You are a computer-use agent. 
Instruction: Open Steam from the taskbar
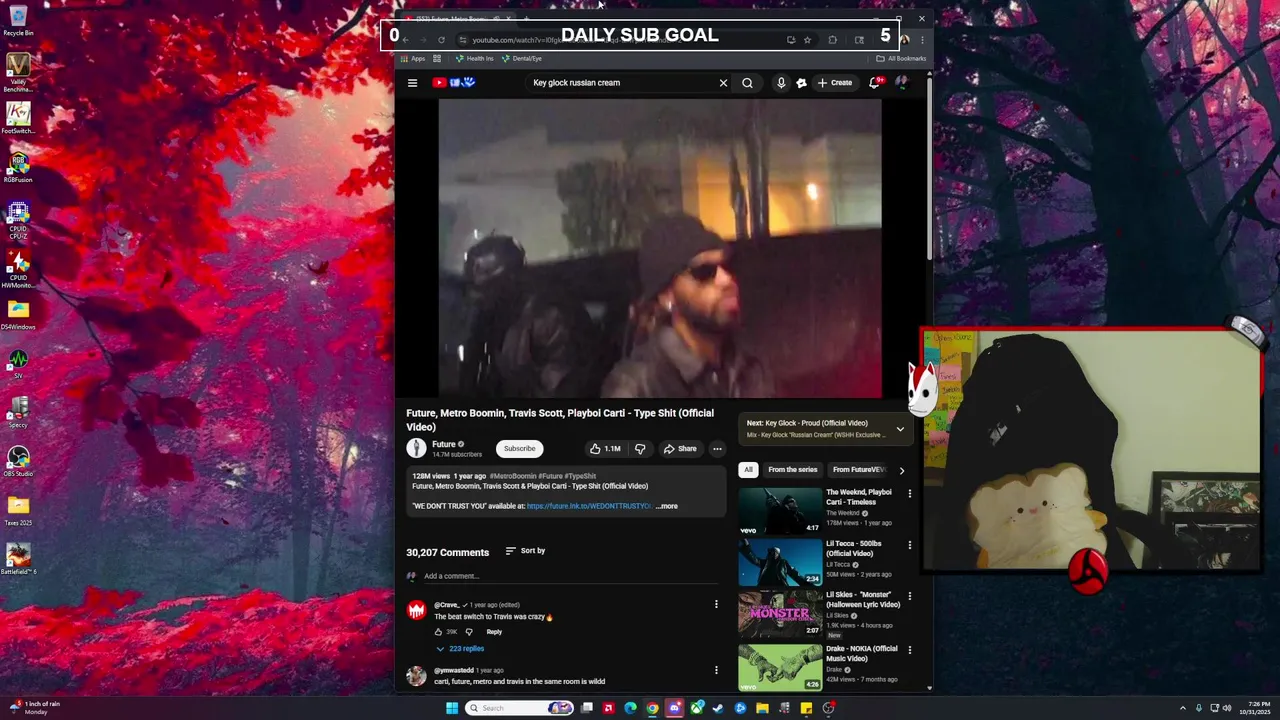click(718, 708)
